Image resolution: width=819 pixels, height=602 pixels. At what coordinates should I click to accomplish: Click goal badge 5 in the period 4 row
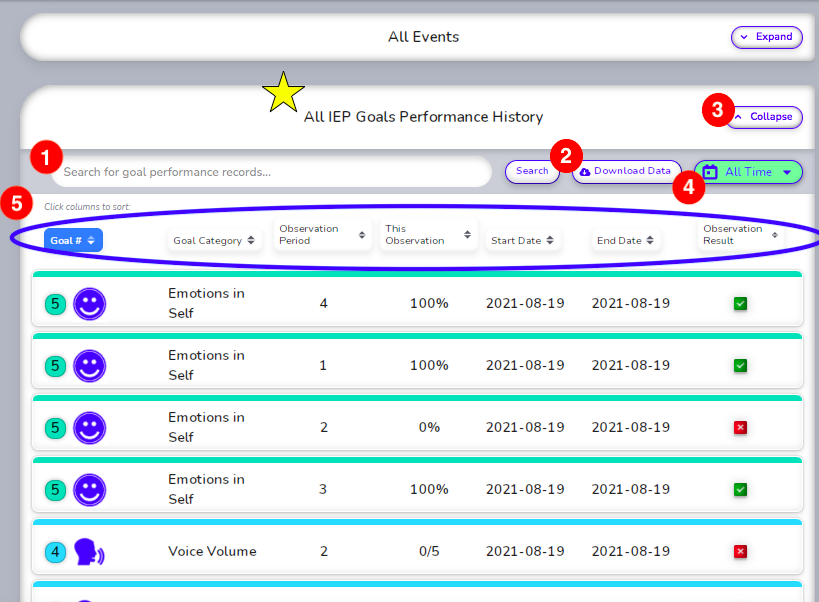click(55, 304)
